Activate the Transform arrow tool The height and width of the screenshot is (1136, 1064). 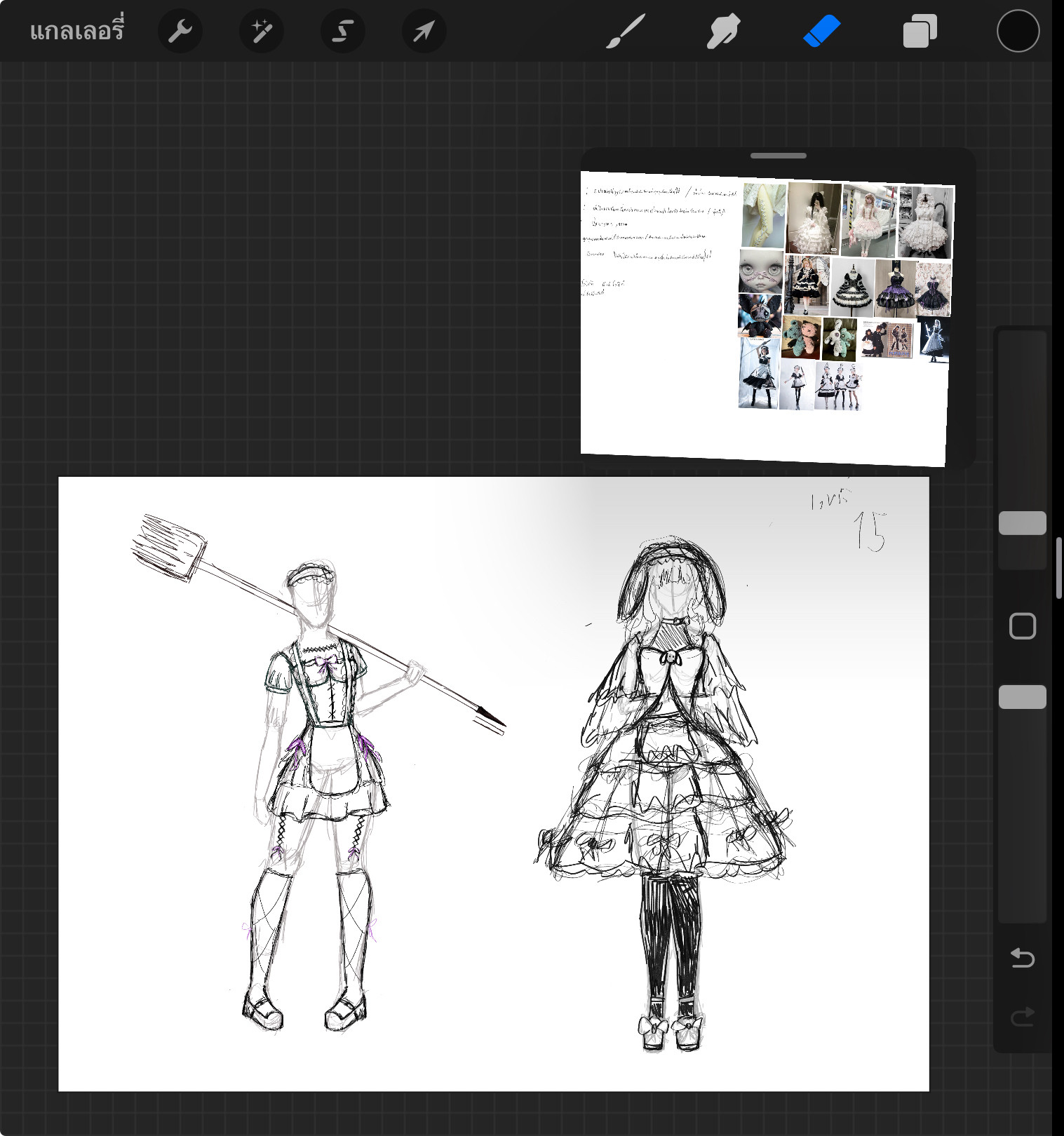(x=424, y=31)
